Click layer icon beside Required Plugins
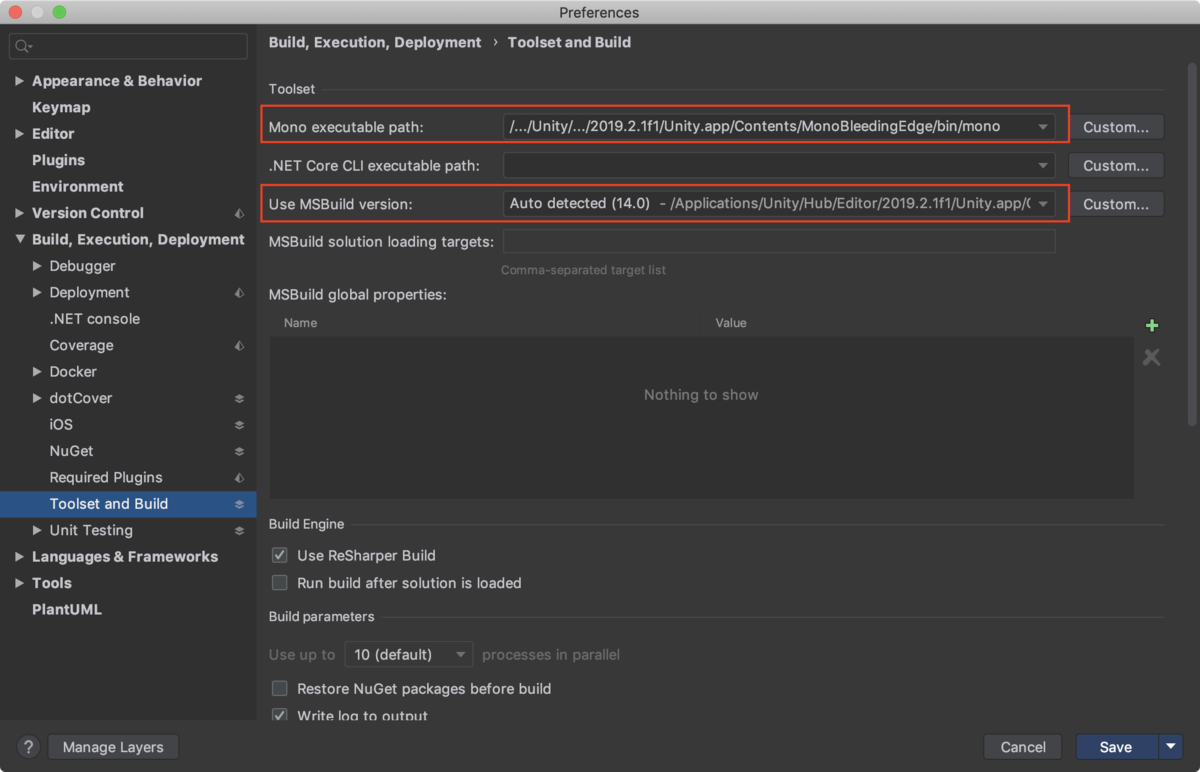 [239, 478]
